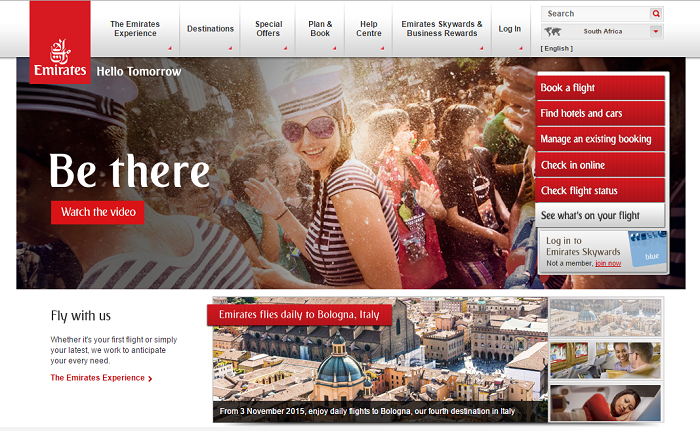Image resolution: width=700 pixels, height=431 pixels.
Task: Open The Emirates Experience red link
Action: 97,378
